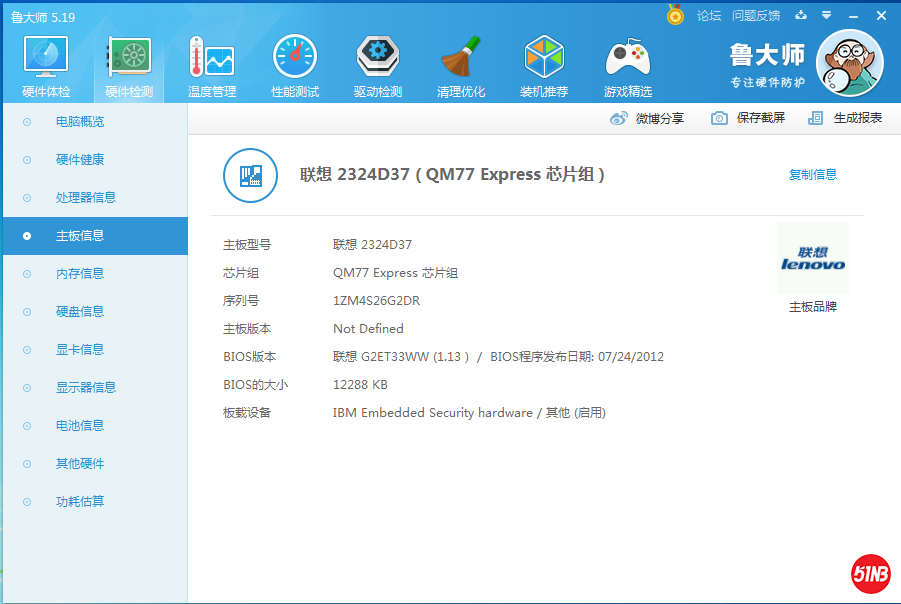Go to 电池信息 battery section
Image resolution: width=901 pixels, height=604 pixels.
pos(80,426)
